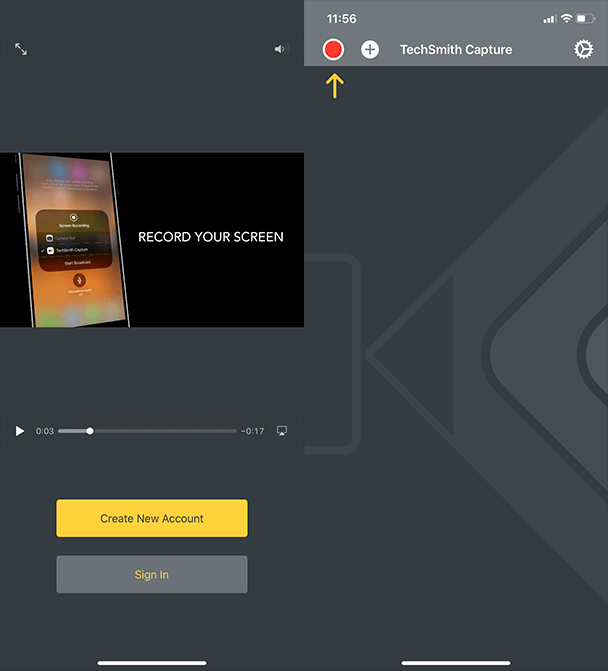Screen dimensions: 608x671
Task: Click the video scrubber knob
Action: coord(90,431)
